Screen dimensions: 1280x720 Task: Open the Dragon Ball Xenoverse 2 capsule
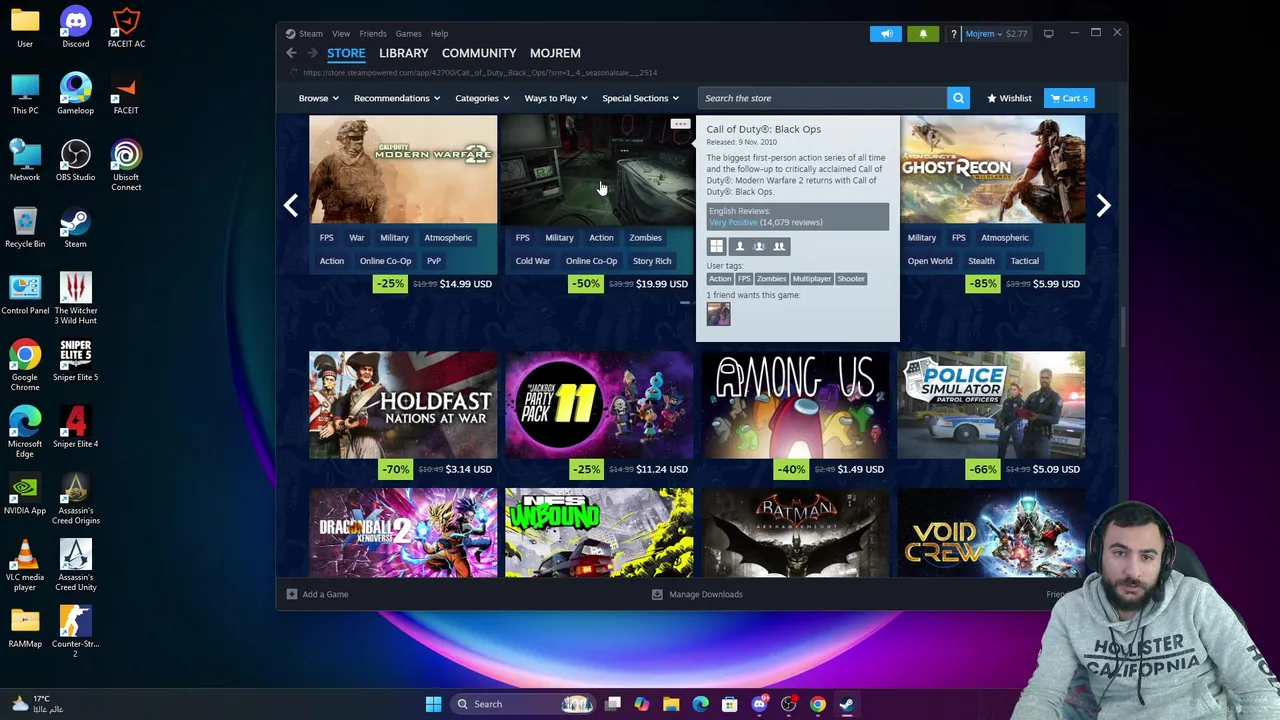pos(403,533)
